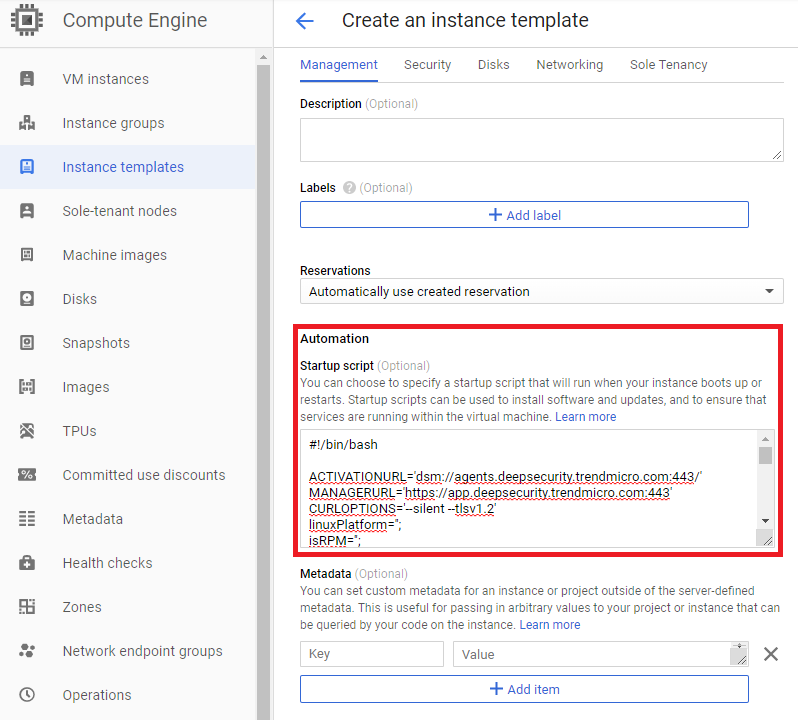Switch to the Networking tab
Image resolution: width=798 pixels, height=720 pixels.
(569, 65)
